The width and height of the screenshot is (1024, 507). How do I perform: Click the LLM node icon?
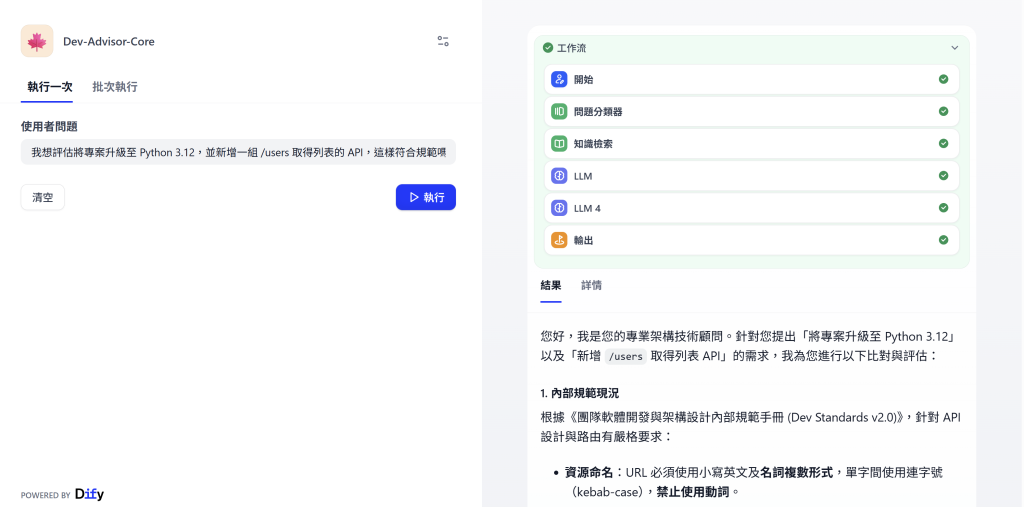[559, 176]
